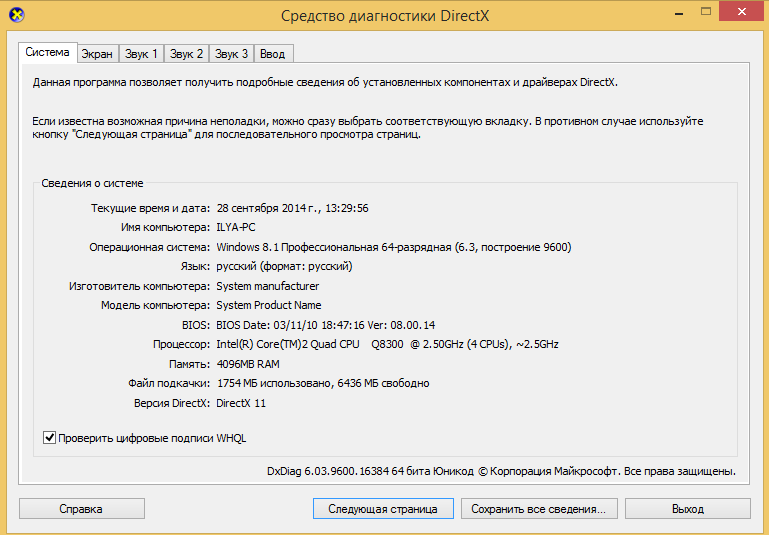Open the Звук 2 tab
The width and height of the screenshot is (769, 535).
pos(186,53)
